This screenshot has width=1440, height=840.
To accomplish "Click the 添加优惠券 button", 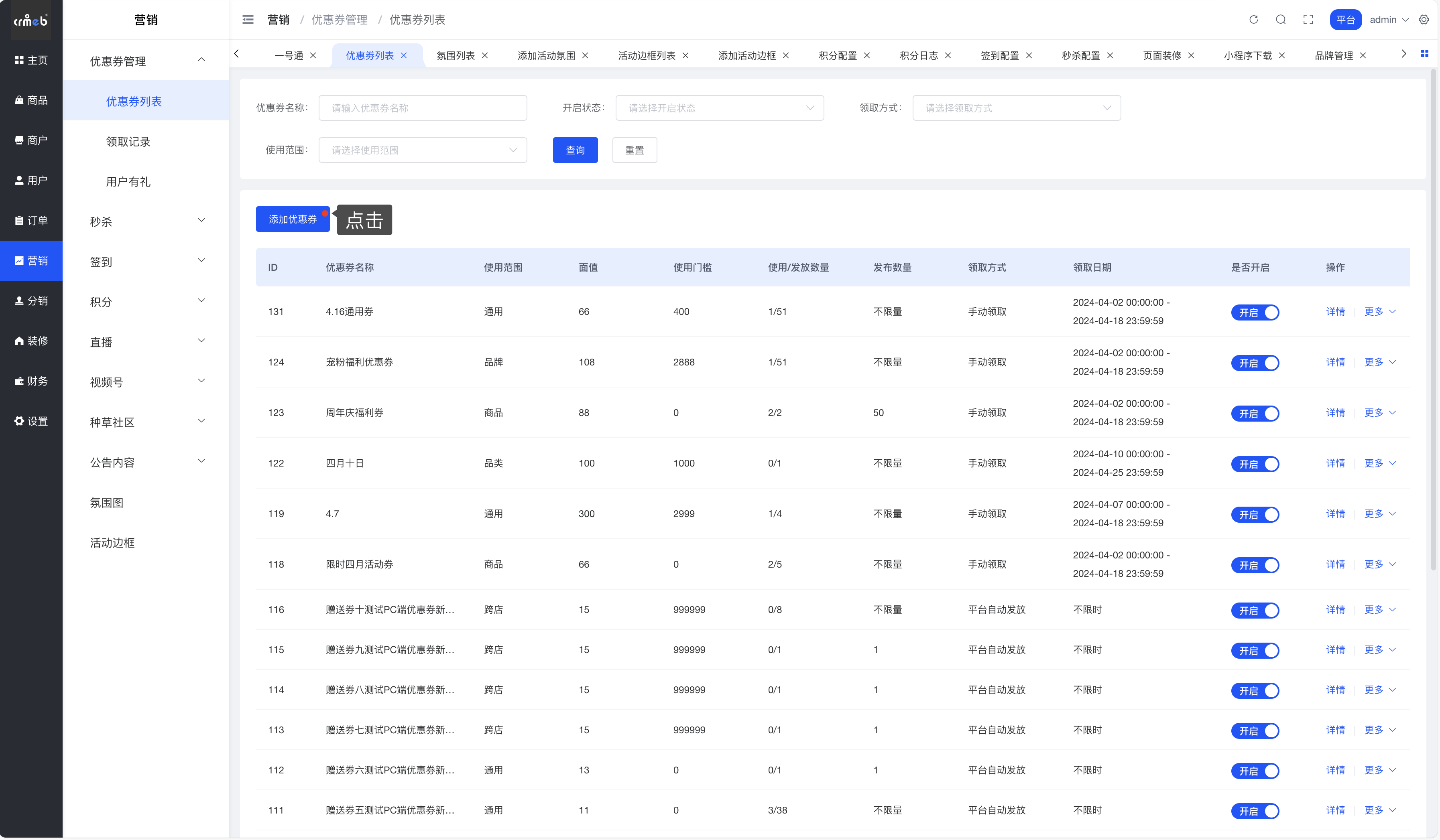I will [x=292, y=219].
